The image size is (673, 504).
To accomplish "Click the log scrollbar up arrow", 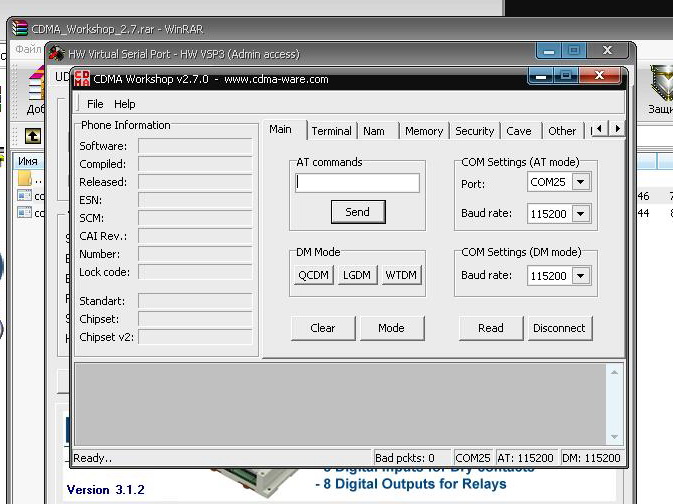I will [x=614, y=372].
